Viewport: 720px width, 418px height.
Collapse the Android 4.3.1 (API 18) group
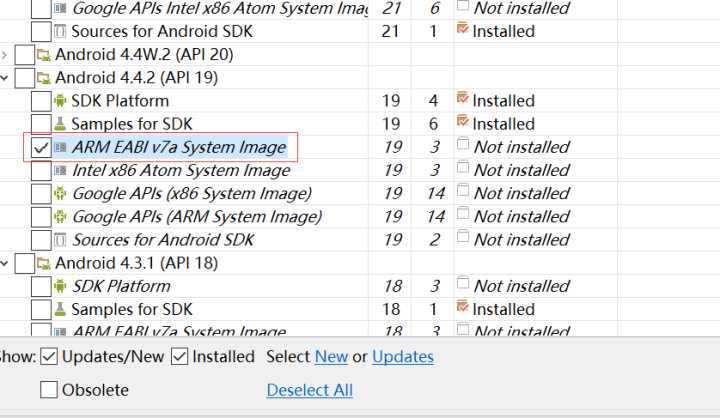pos(6,263)
